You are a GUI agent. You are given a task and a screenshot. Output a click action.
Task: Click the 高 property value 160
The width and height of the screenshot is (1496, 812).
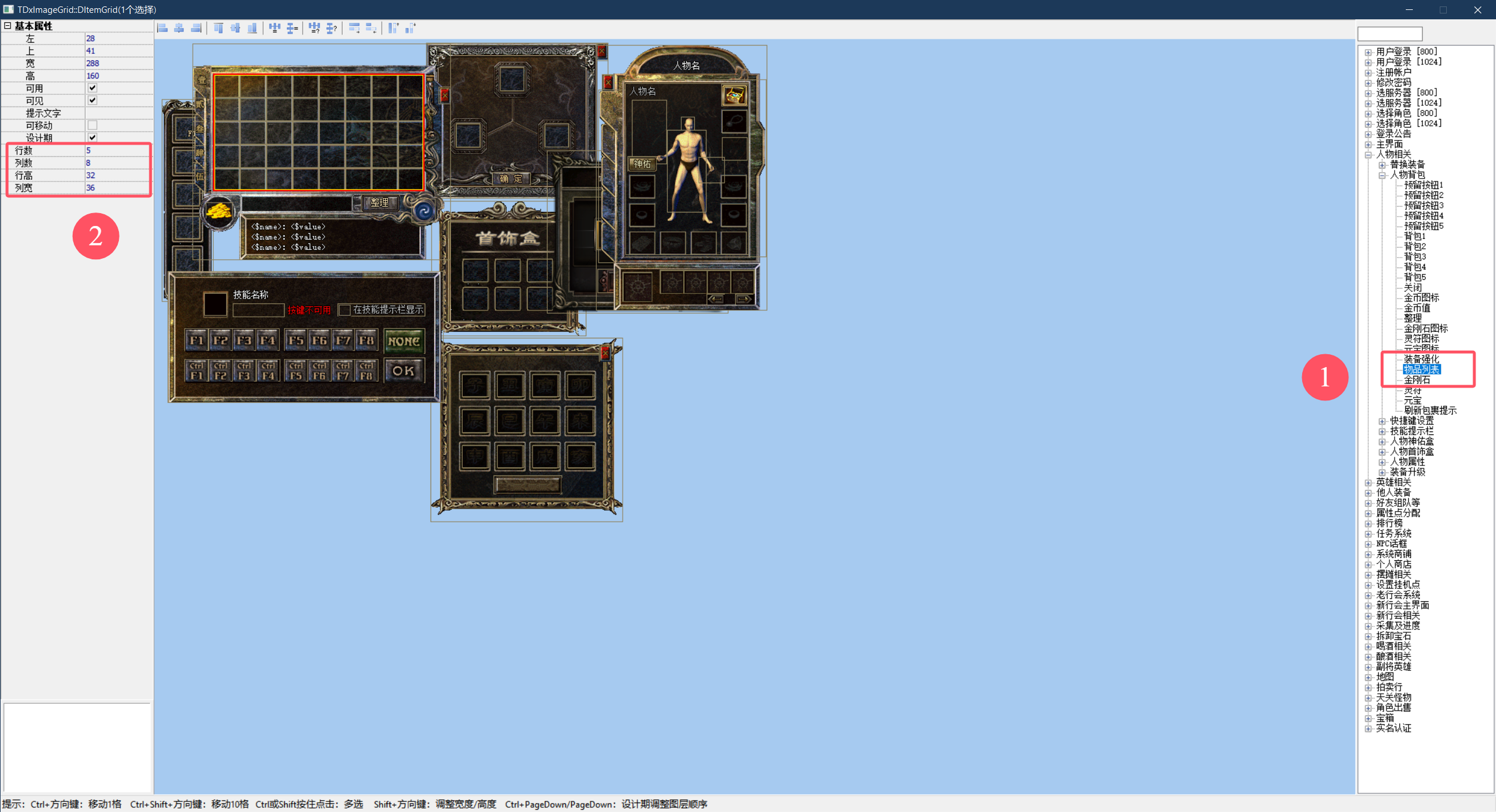pyautogui.click(x=119, y=76)
